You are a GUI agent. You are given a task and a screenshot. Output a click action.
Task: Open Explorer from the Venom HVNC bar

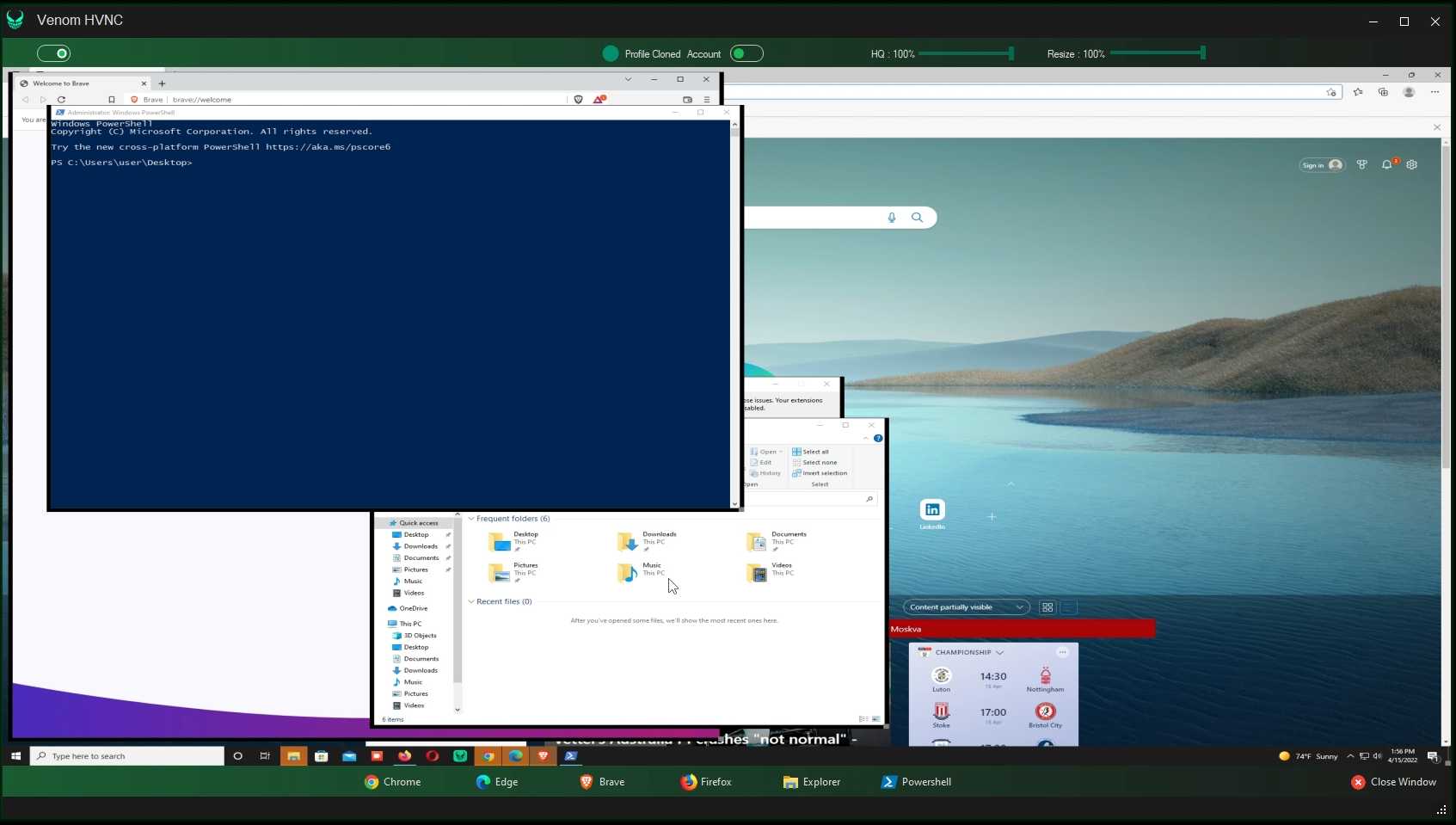(812, 782)
